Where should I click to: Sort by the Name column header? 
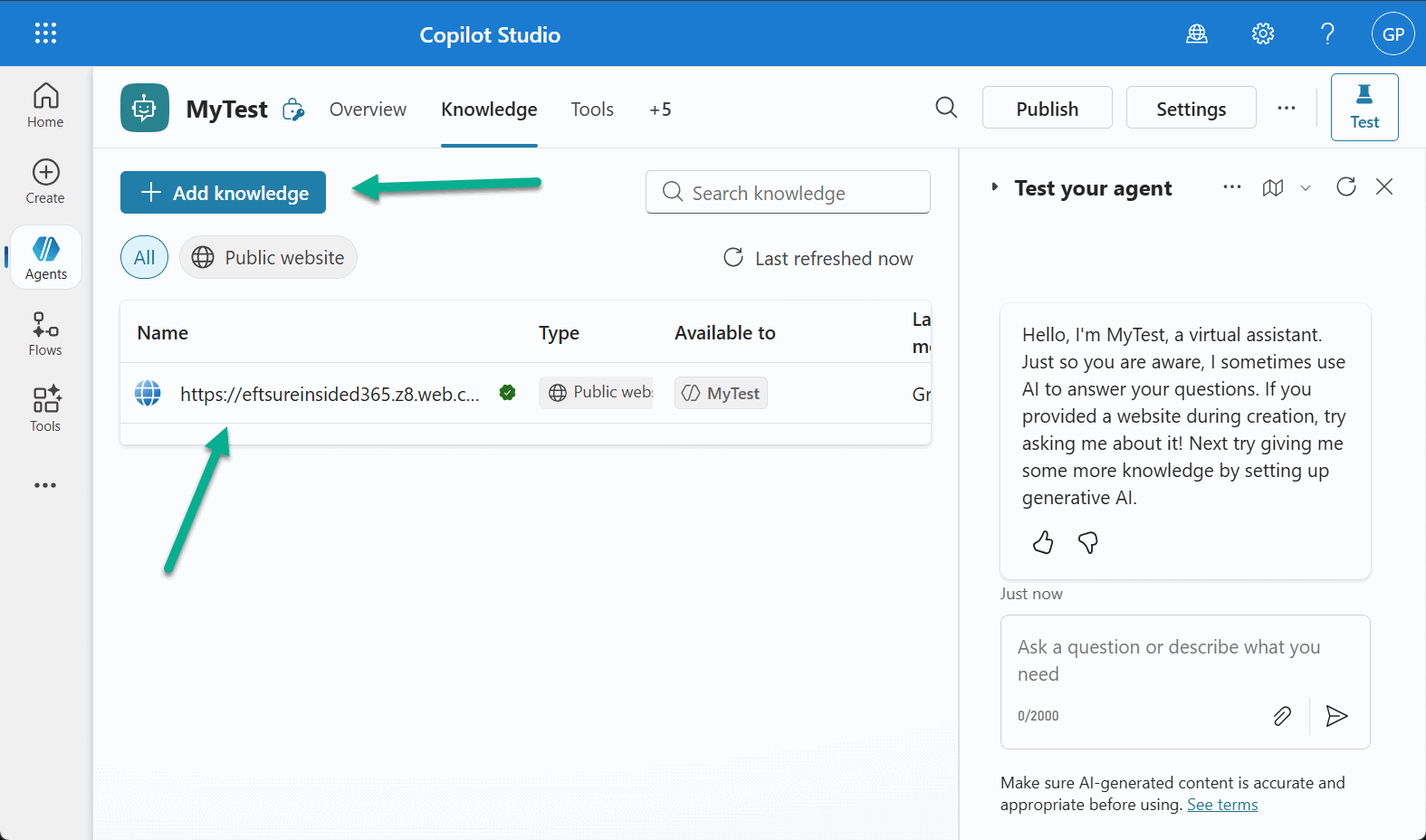click(x=163, y=332)
